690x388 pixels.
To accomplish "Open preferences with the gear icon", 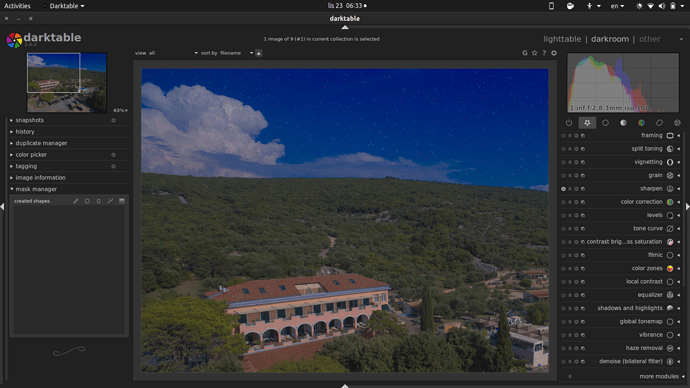I will (x=554, y=53).
